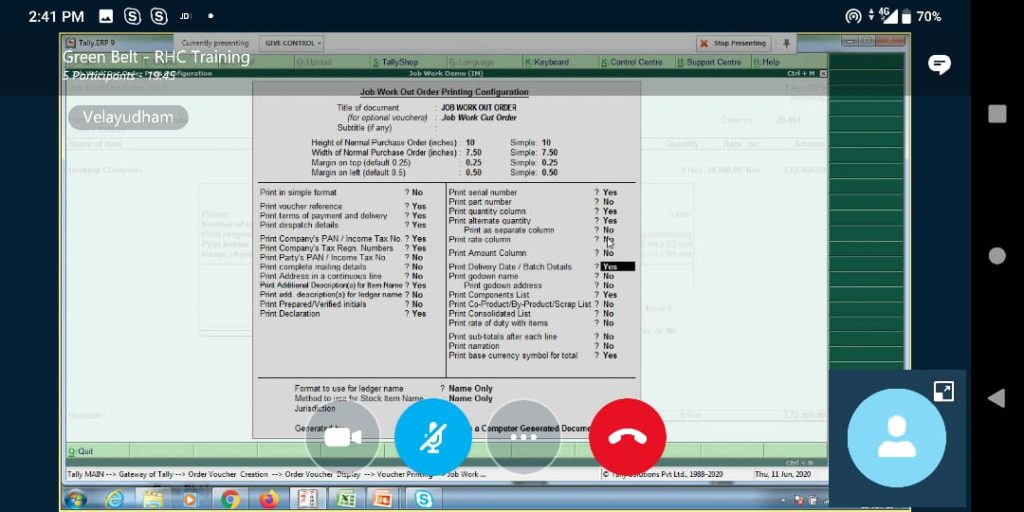This screenshot has height=512, width=1024.
Task: Click the Windows Start orb
Action: [x=76, y=500]
